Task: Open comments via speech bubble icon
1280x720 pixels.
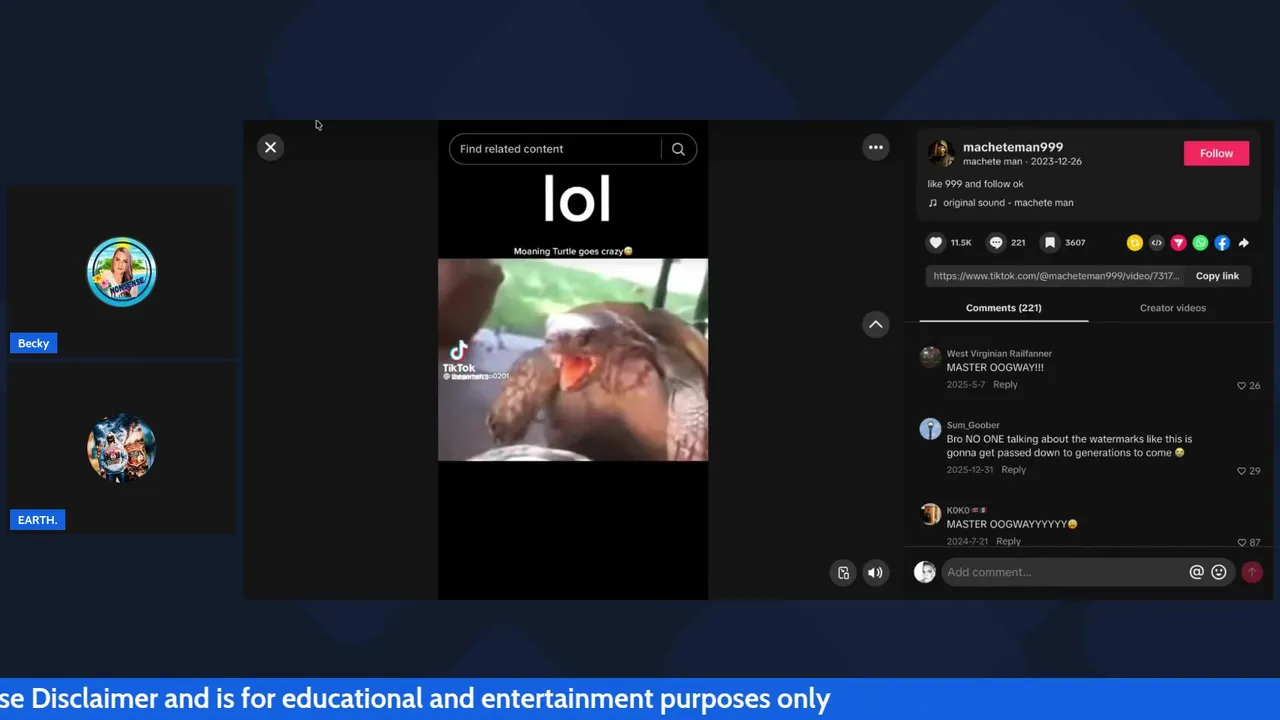Action: [x=996, y=242]
